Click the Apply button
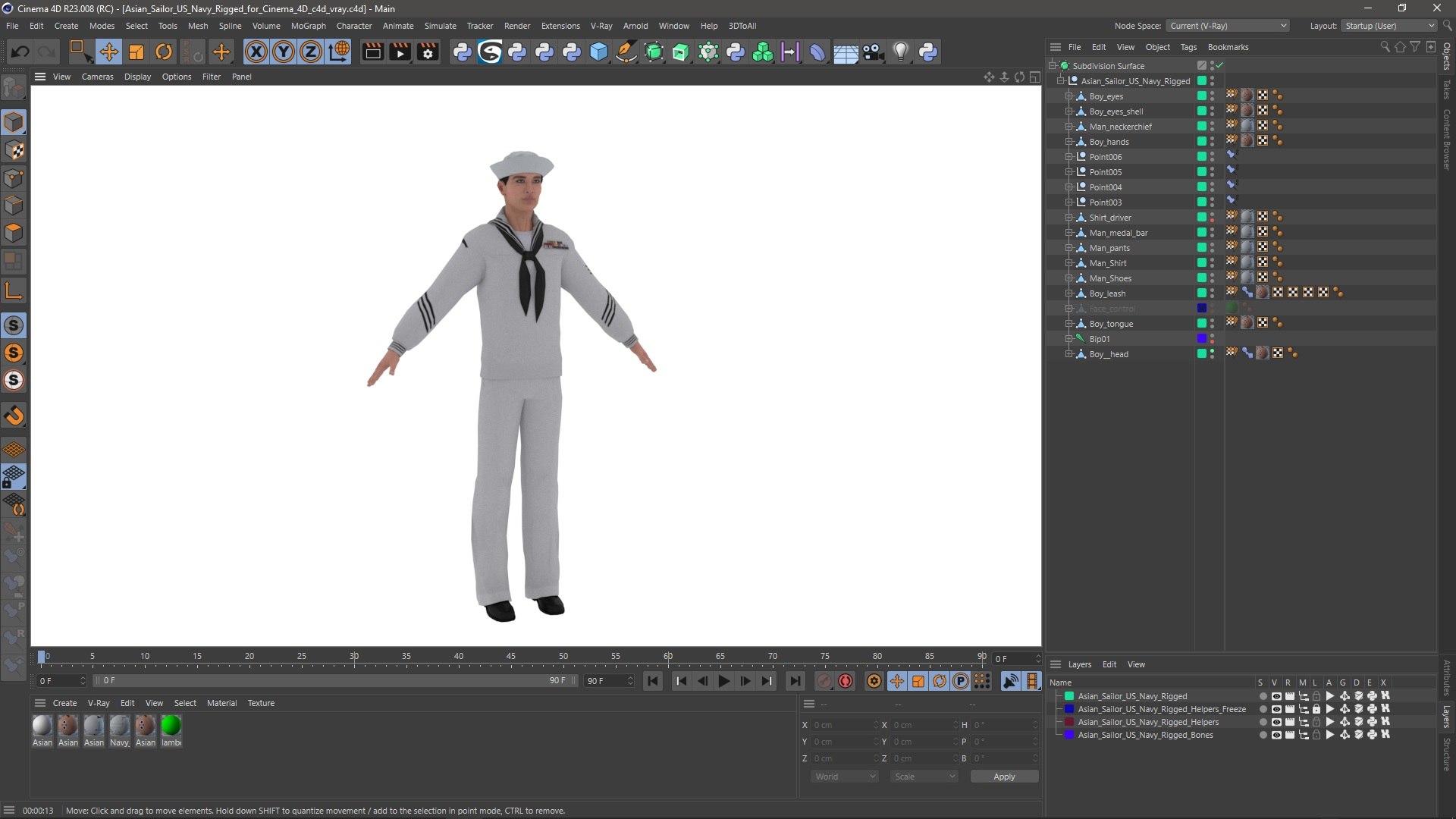1456x819 pixels. (1004, 777)
